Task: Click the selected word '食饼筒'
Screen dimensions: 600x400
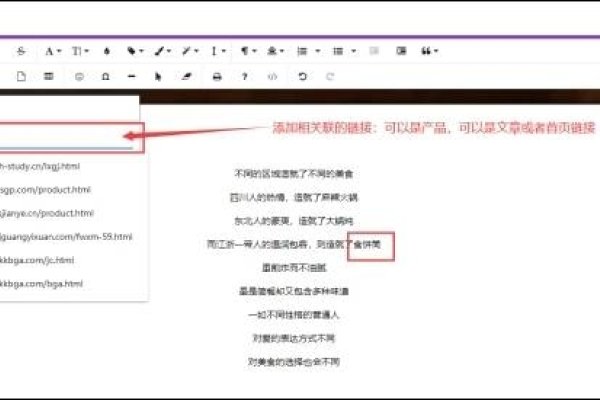Action: [367, 245]
